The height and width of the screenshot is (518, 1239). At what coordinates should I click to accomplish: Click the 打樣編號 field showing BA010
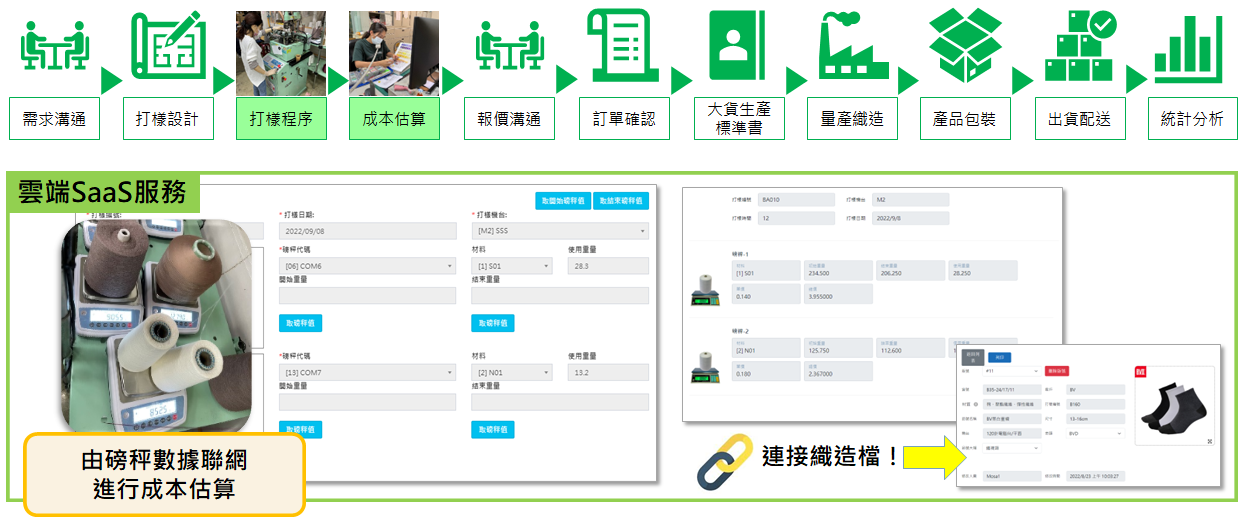point(795,200)
